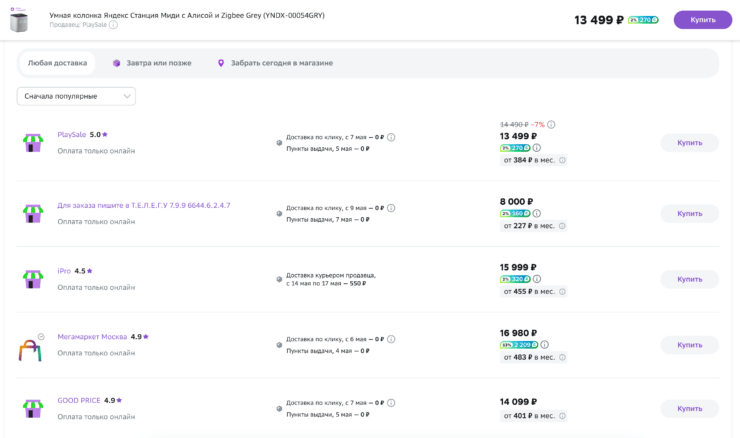Click the Yandex Station product thumbnail

point(19,20)
